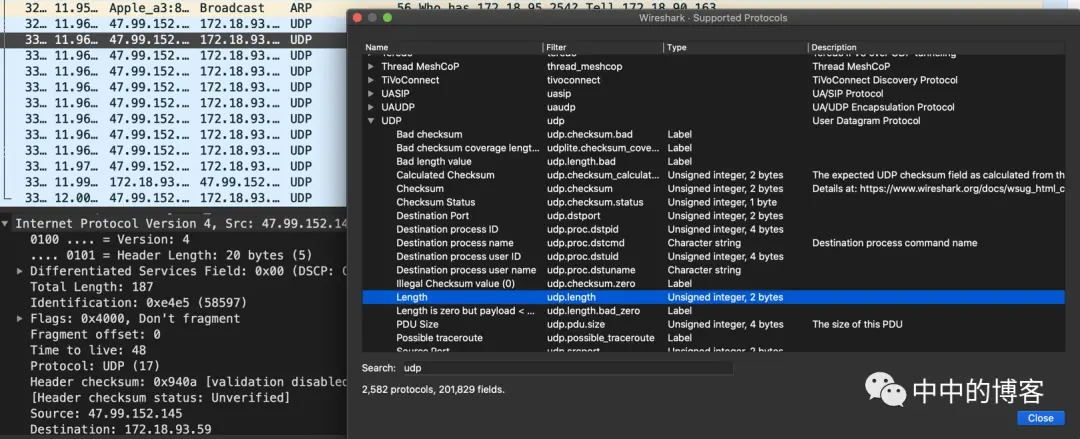Click the thread_meshcop filter cell
The height and width of the screenshot is (439, 1080).
tap(583, 67)
